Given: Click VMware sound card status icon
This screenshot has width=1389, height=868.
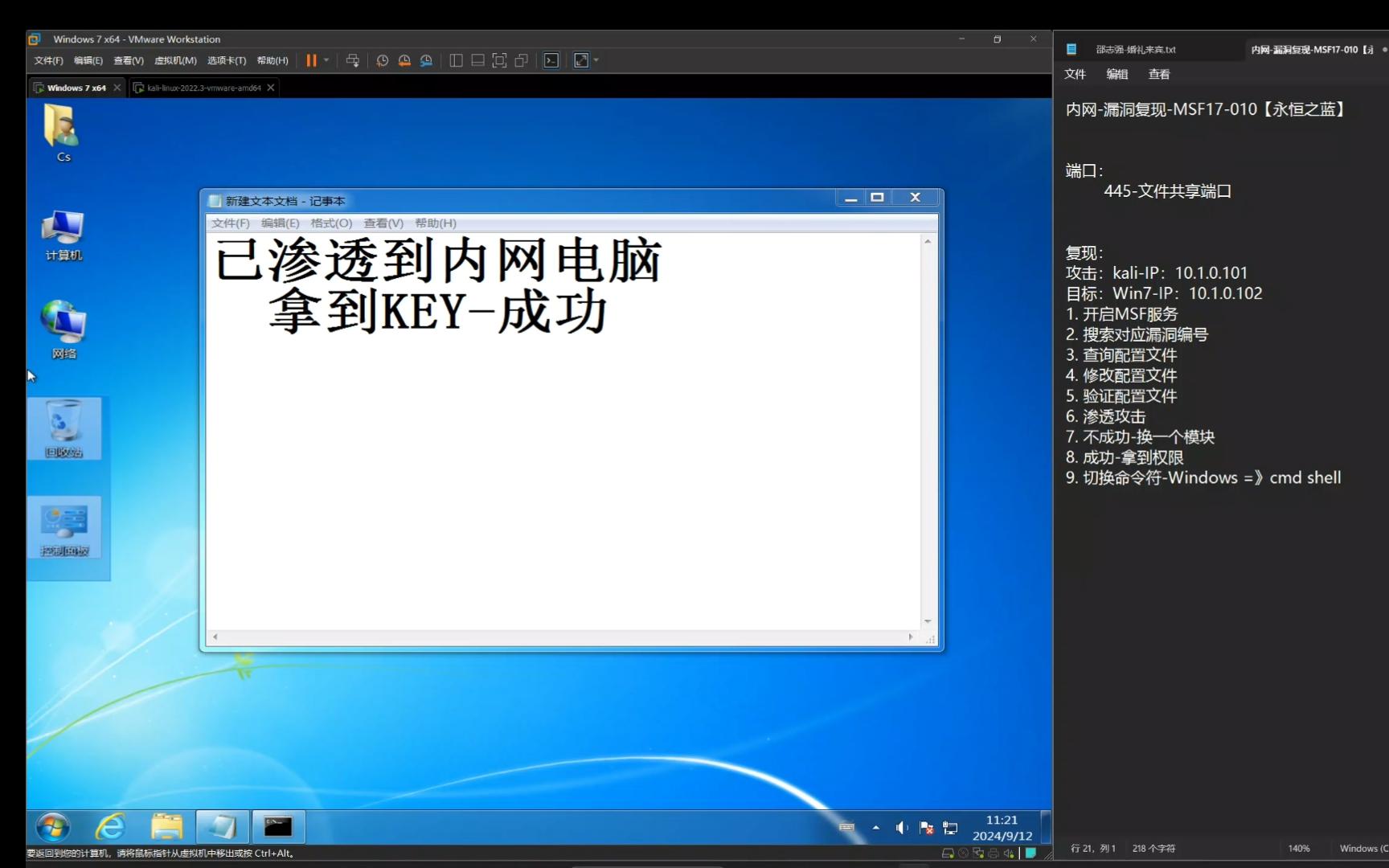Looking at the screenshot, I should click(x=1009, y=854).
